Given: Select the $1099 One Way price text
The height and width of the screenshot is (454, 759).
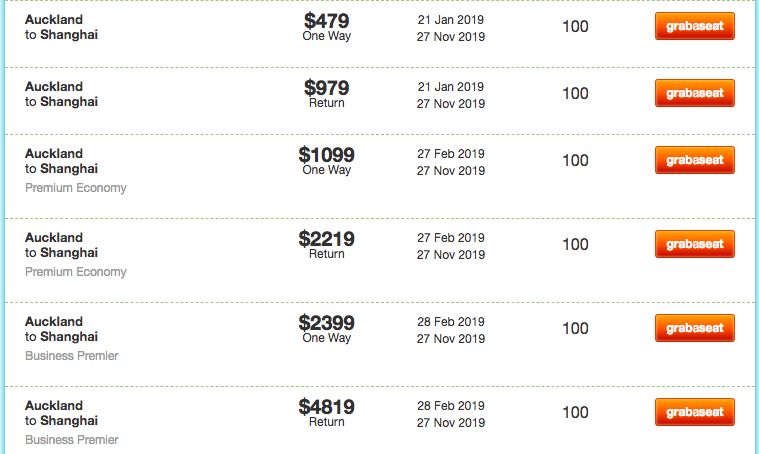Looking at the screenshot, I should tap(327, 161).
